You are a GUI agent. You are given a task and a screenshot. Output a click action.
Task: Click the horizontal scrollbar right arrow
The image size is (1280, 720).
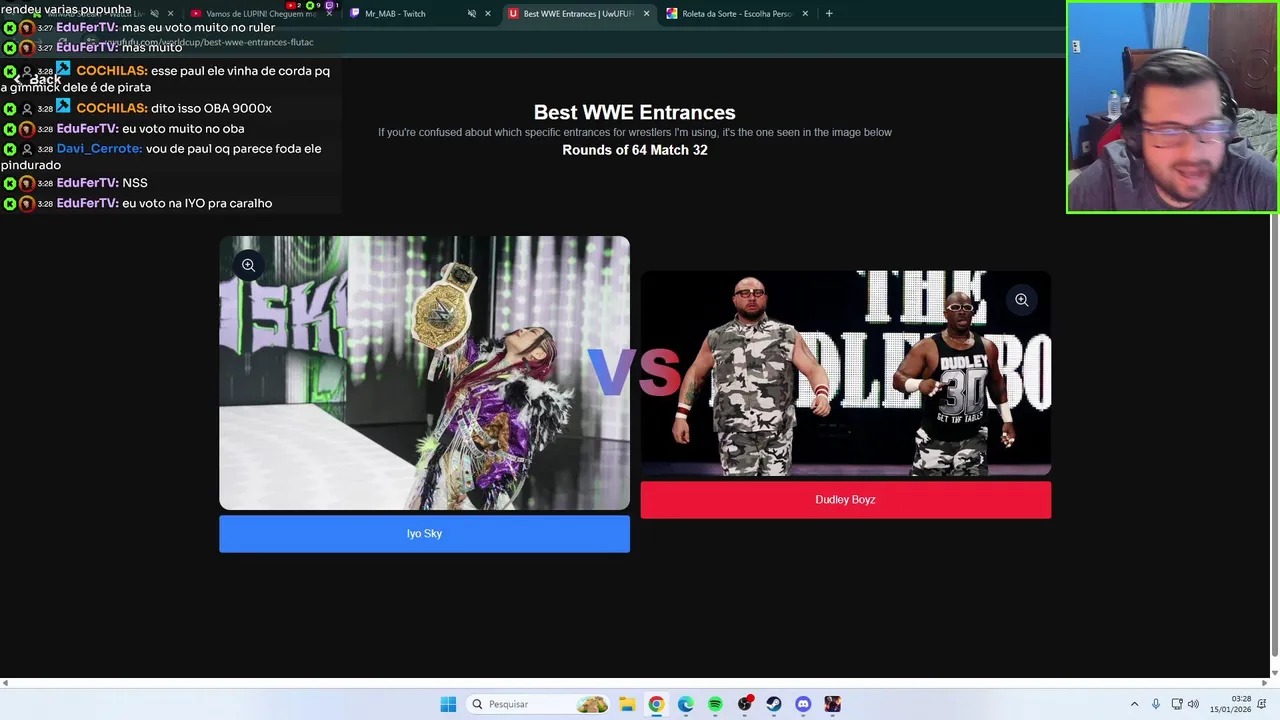[1265, 683]
